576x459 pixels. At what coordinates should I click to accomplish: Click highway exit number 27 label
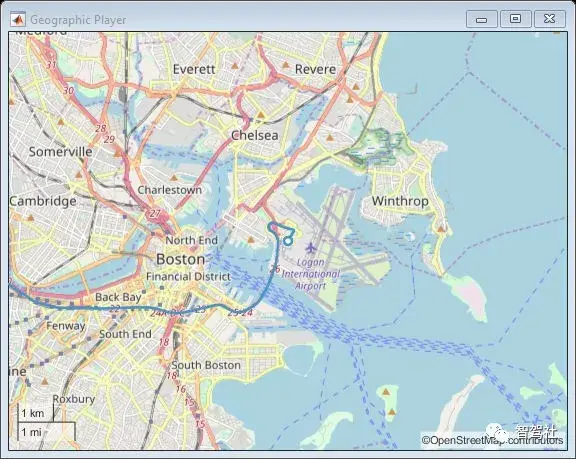155,213
